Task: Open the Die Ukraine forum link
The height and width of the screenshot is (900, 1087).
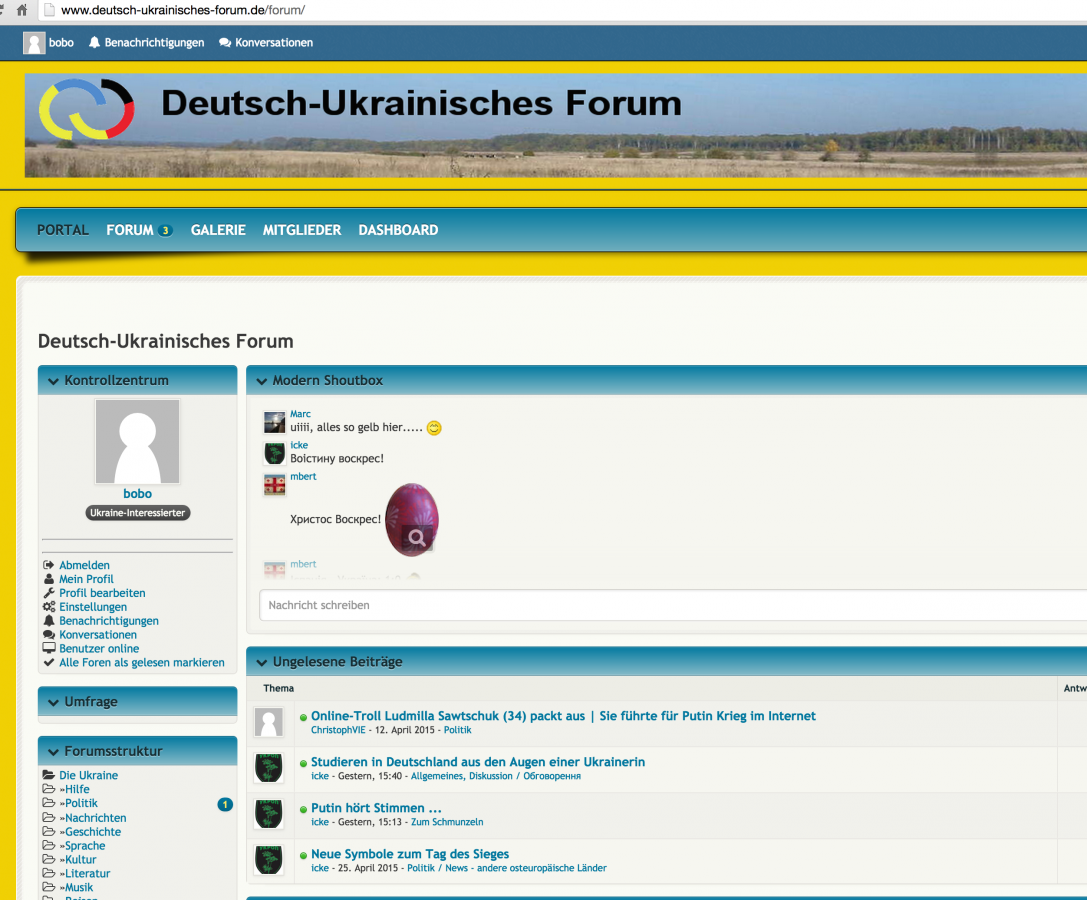Action: [89, 775]
